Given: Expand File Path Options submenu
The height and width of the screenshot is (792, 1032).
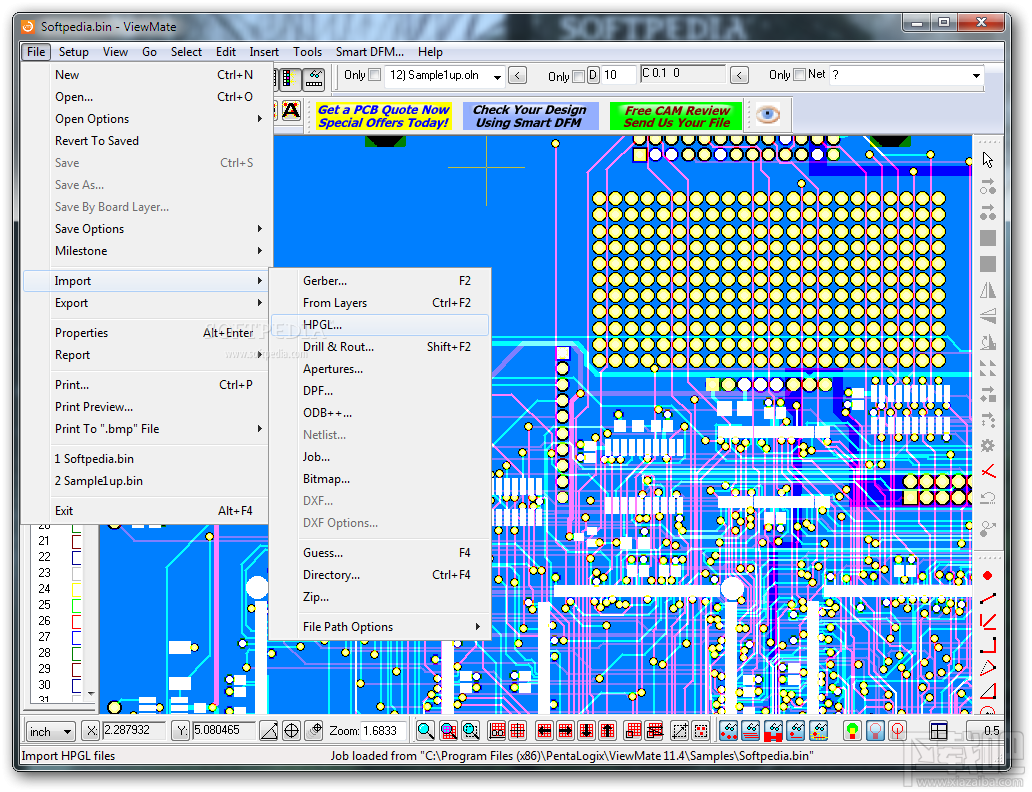Looking at the screenshot, I should [x=380, y=627].
